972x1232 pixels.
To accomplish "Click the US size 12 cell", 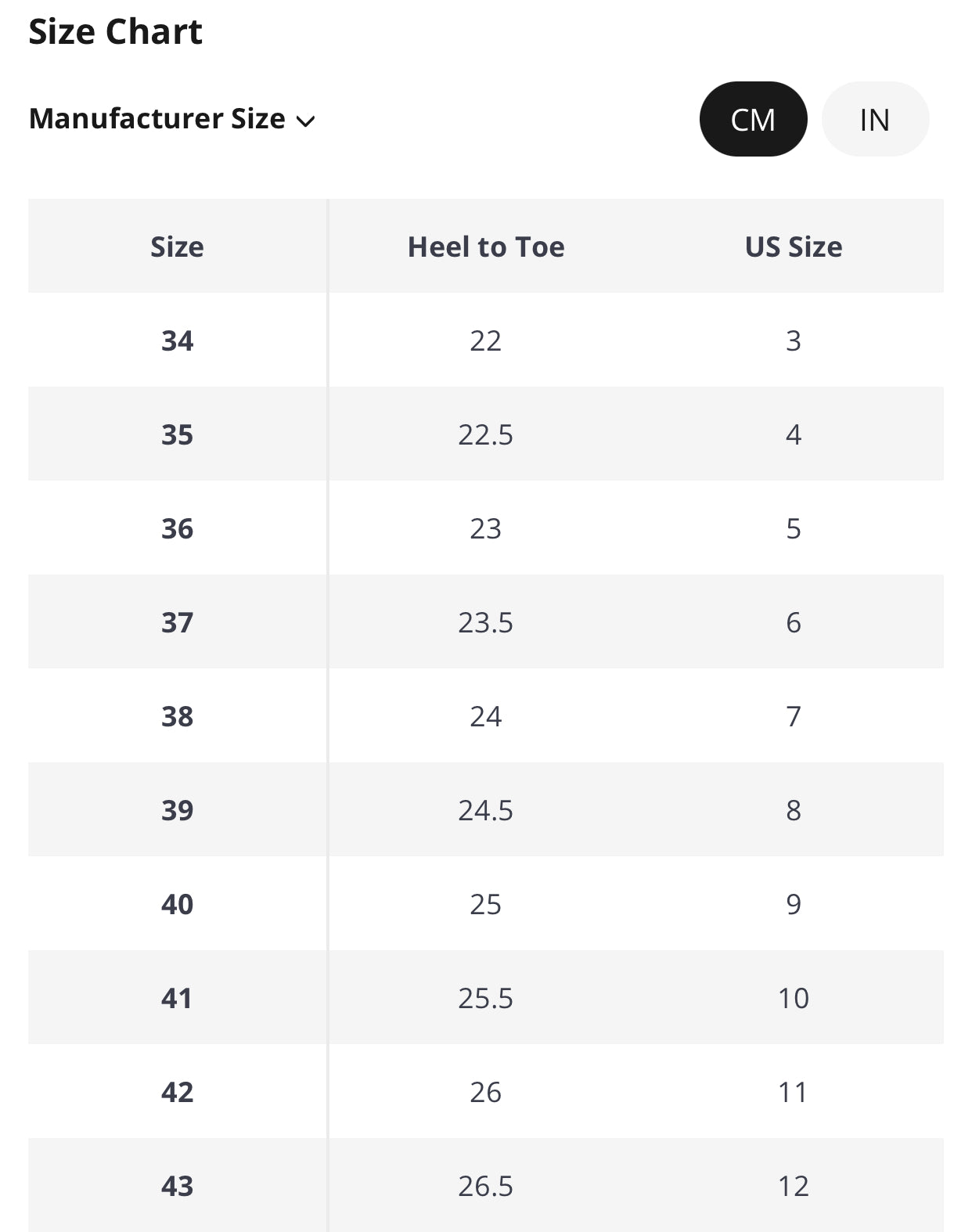I will (793, 1186).
